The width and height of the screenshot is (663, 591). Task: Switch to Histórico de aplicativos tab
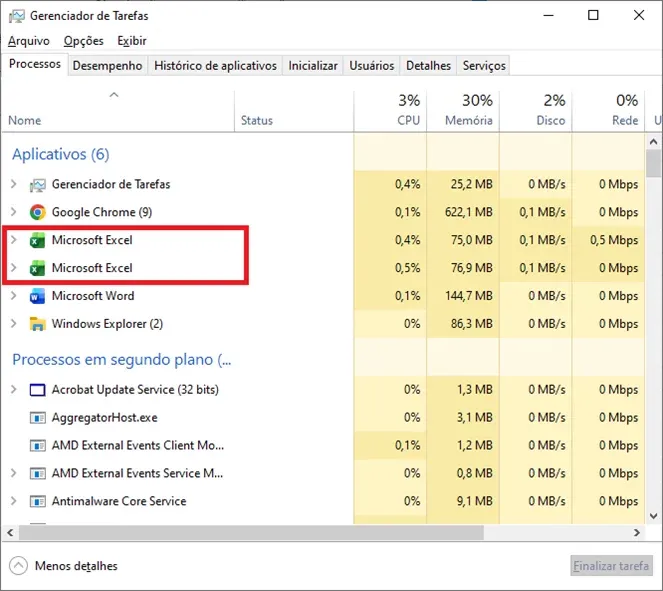[x=215, y=66]
